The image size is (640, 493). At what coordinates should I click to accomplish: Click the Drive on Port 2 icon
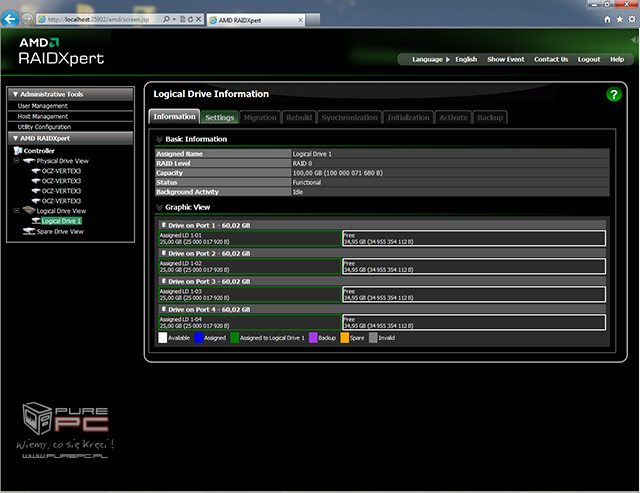[164, 253]
